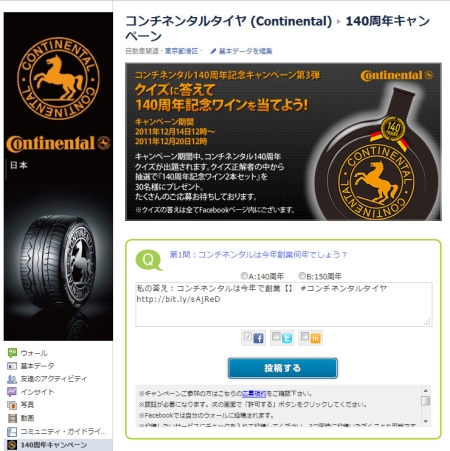This screenshot has width=450, height=451.
Task: Click the pencil icon to edit basic data
Action: 213,51
